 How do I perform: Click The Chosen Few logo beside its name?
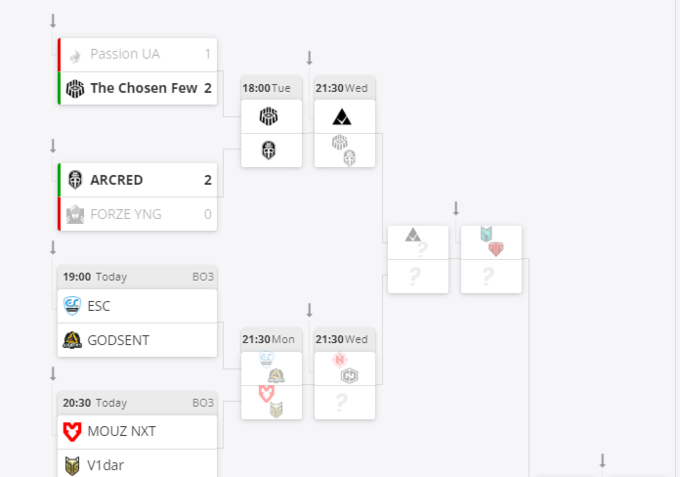pos(75,88)
